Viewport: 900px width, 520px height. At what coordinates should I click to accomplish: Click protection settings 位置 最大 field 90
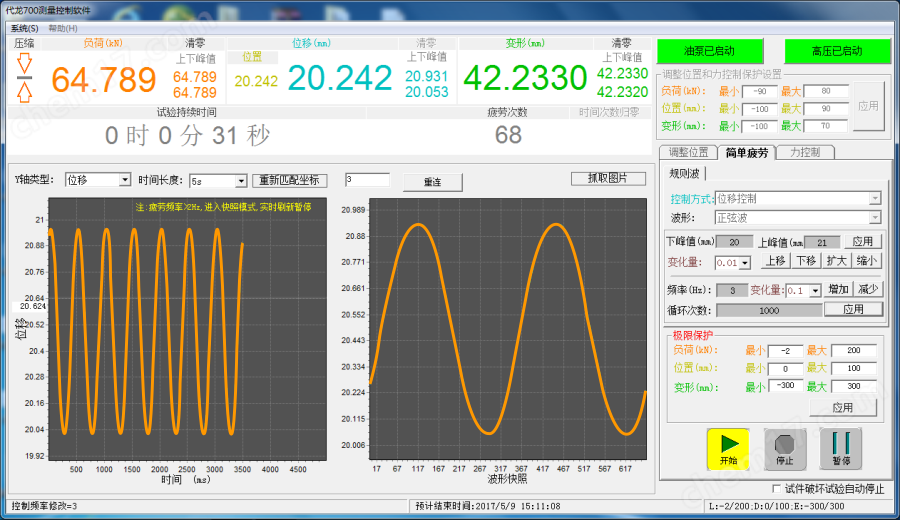[x=825, y=108]
